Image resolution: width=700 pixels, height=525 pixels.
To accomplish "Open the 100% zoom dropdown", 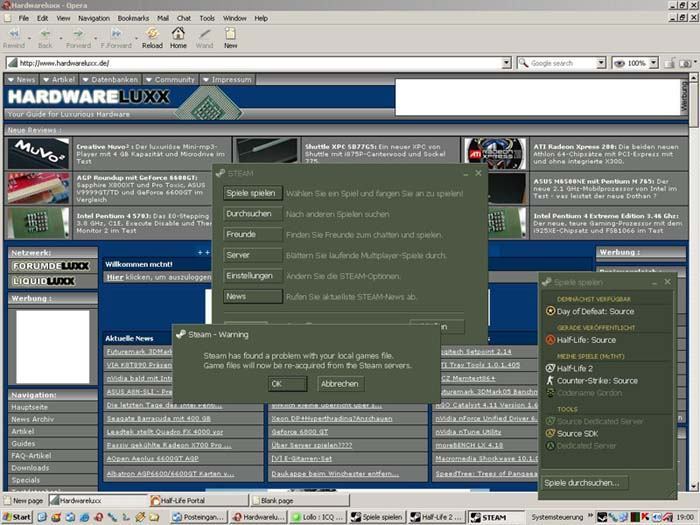I will [653, 63].
